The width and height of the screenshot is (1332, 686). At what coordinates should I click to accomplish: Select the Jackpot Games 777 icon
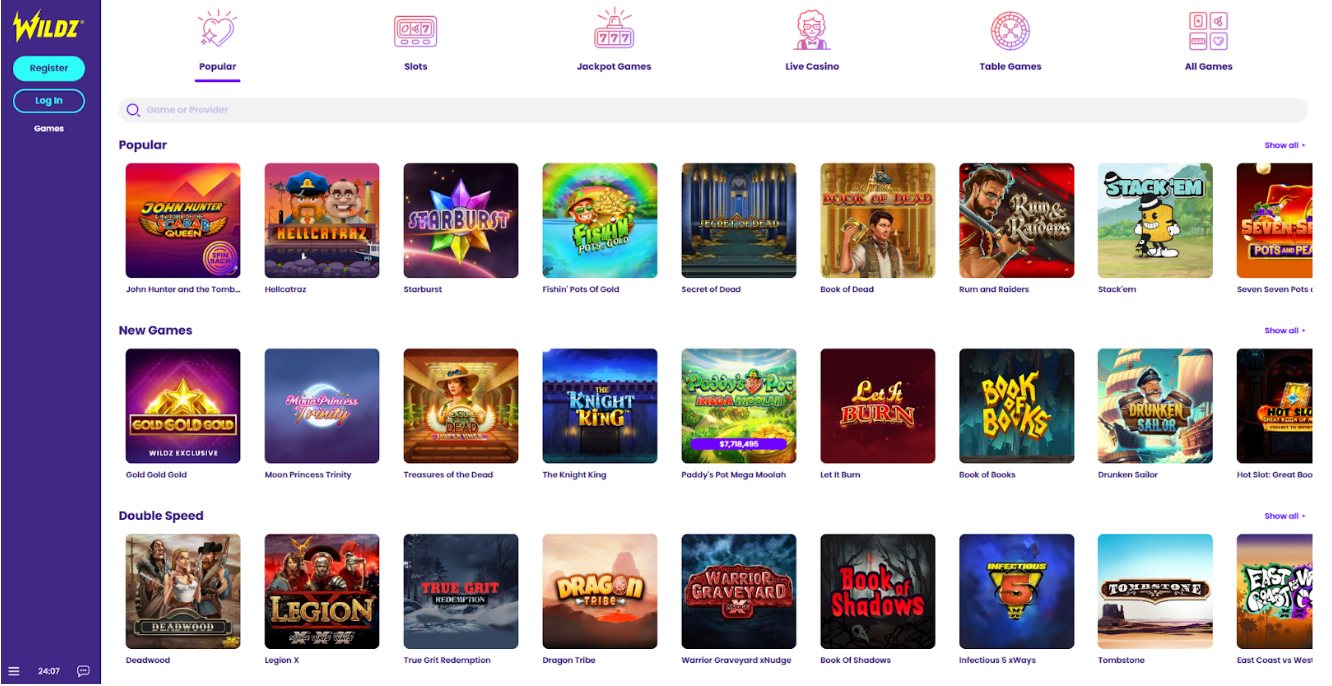614,31
